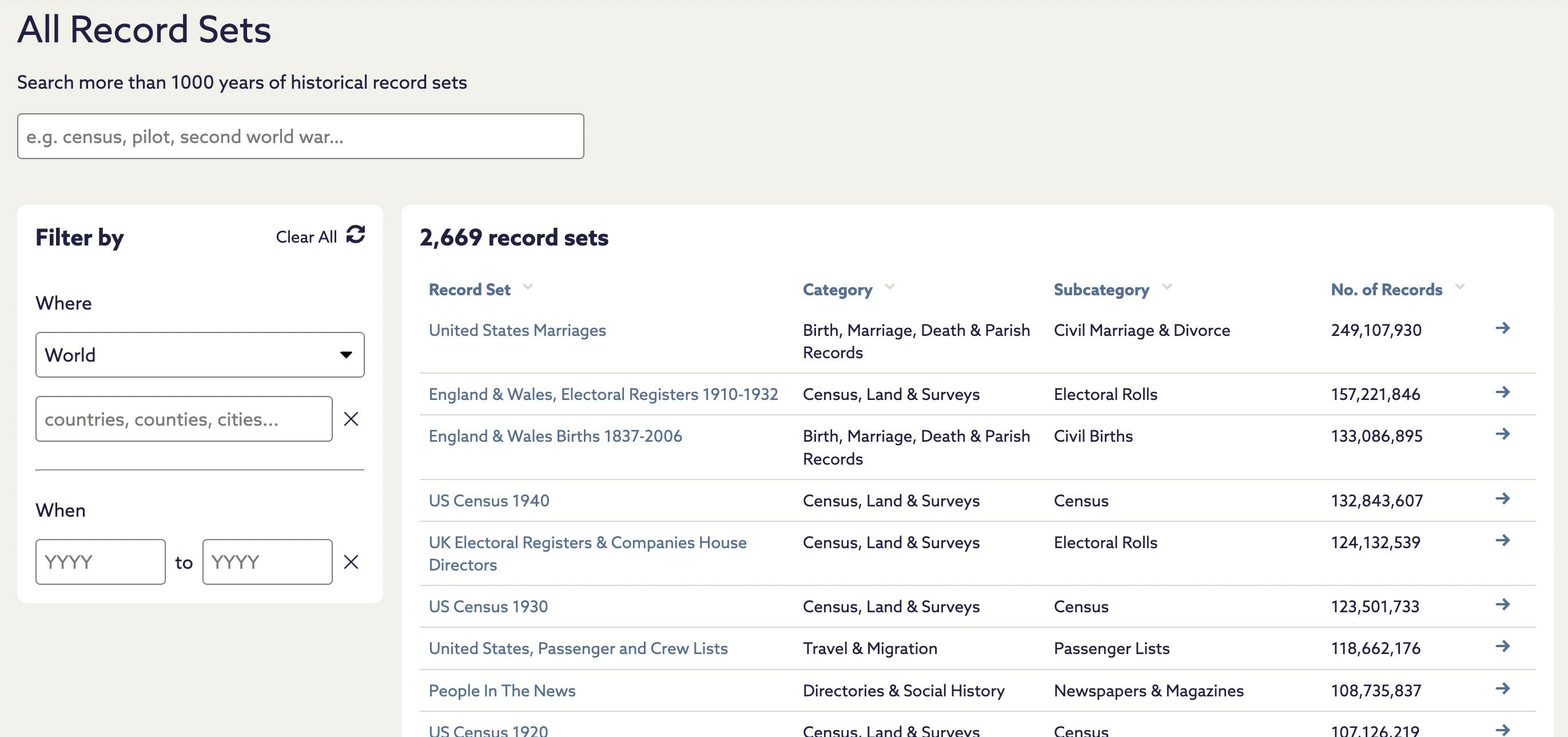The width and height of the screenshot is (1568, 737).
Task: Open US Census 1940 link
Action: [x=489, y=501]
